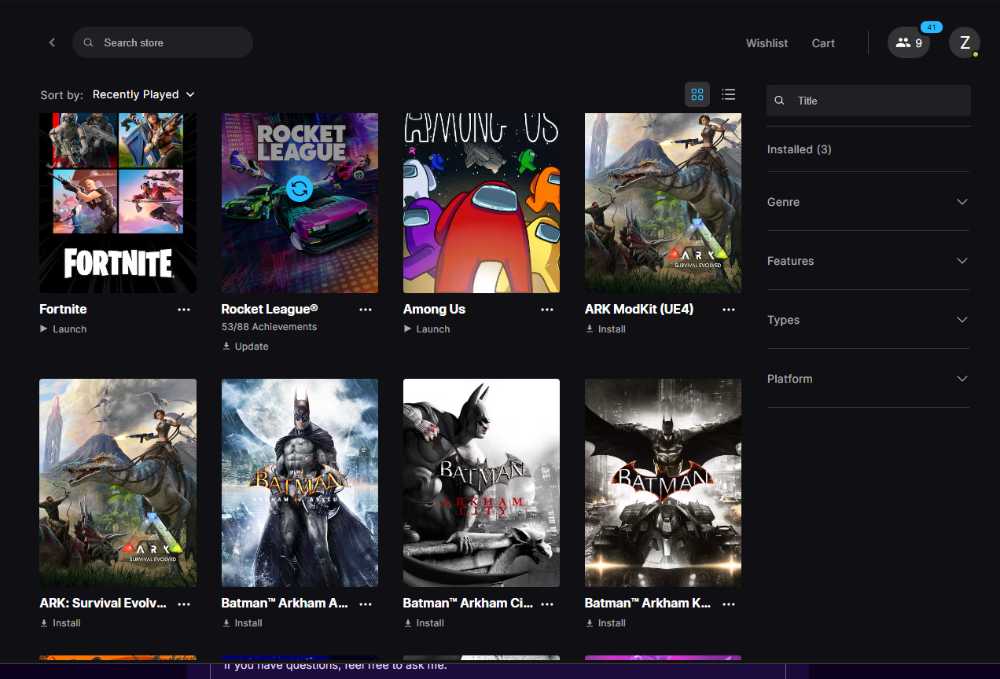Open more options for Batman Arkham Asylum
This screenshot has width=1000, height=679.
pos(365,603)
